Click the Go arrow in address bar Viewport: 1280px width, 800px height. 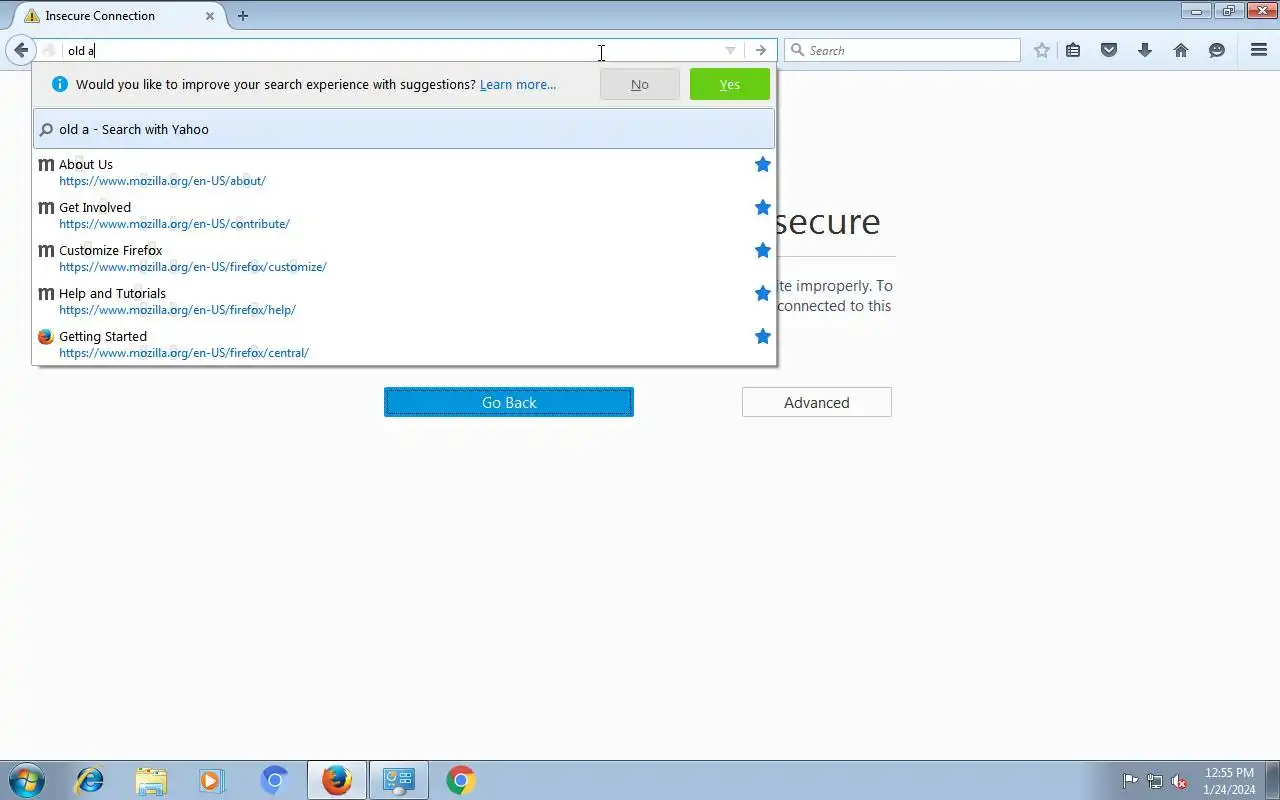(761, 50)
